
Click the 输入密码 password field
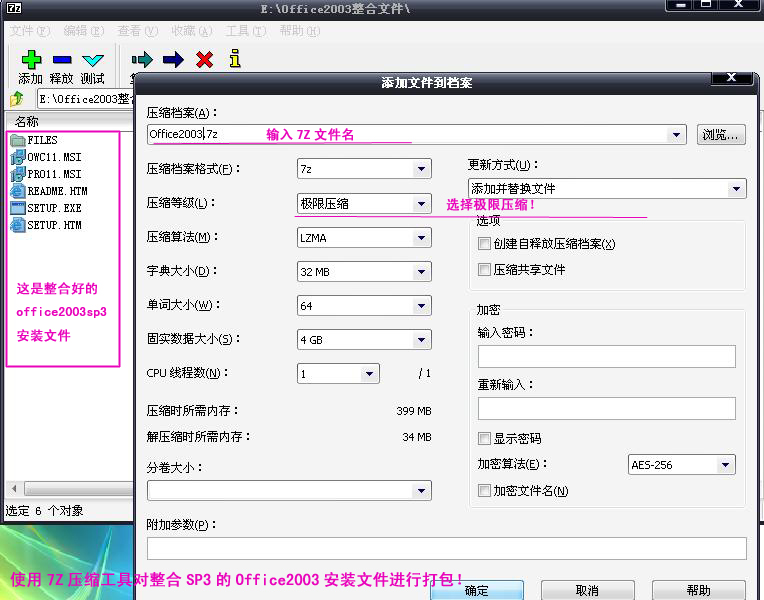[x=607, y=356]
